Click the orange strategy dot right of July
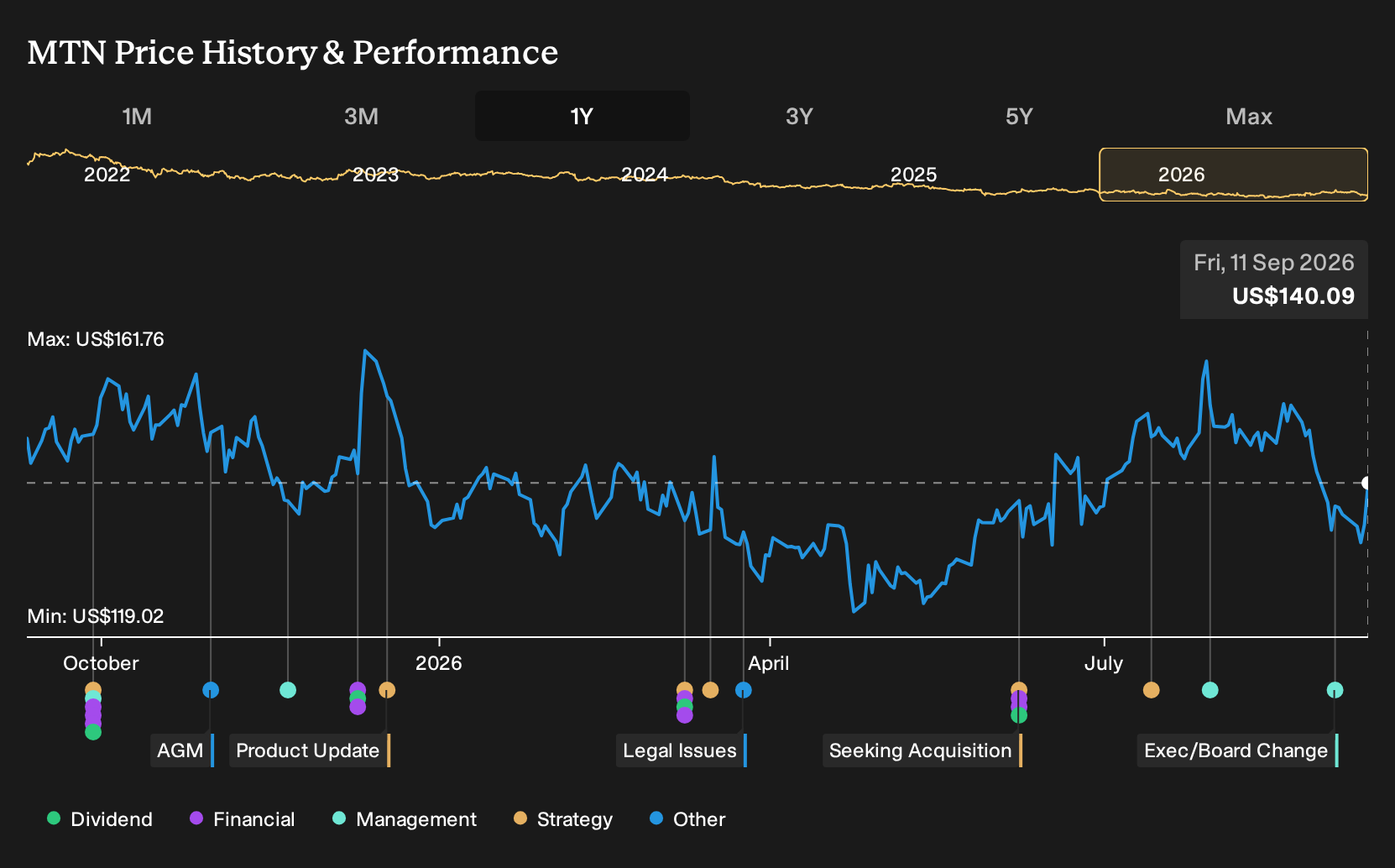Image resolution: width=1395 pixels, height=868 pixels. coord(1152,690)
